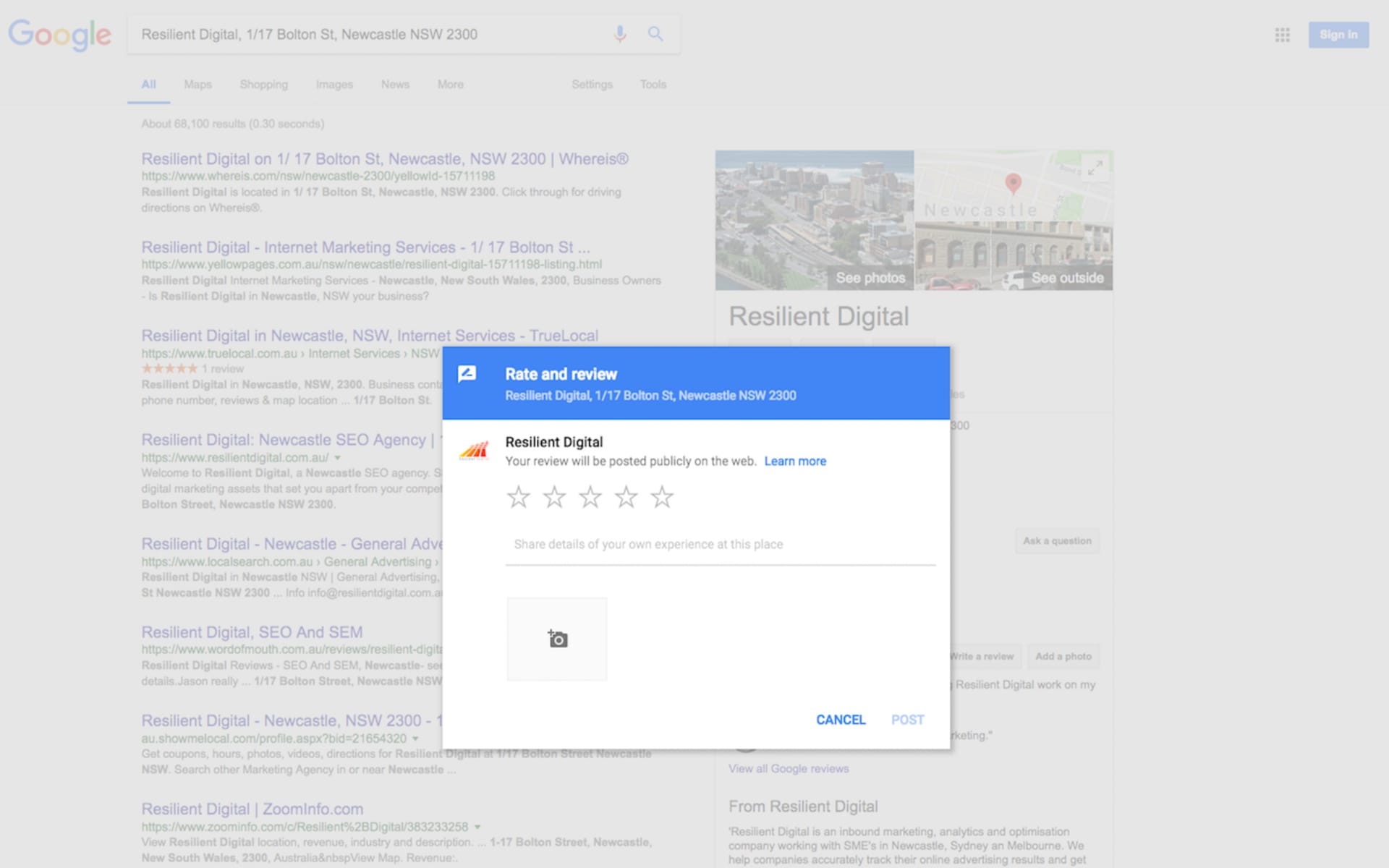Select the second rating star
Image resolution: width=1389 pixels, height=868 pixels.
554,497
